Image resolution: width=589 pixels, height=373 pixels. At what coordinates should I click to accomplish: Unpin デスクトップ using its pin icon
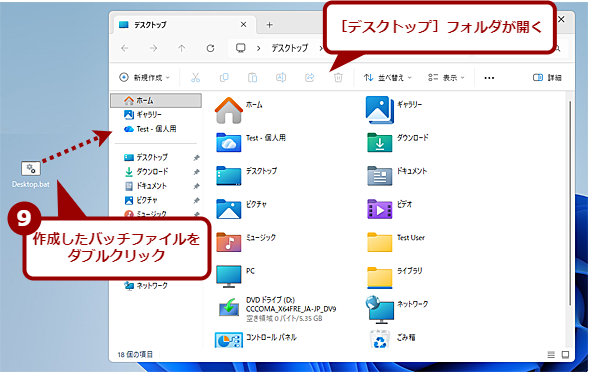click(196, 158)
